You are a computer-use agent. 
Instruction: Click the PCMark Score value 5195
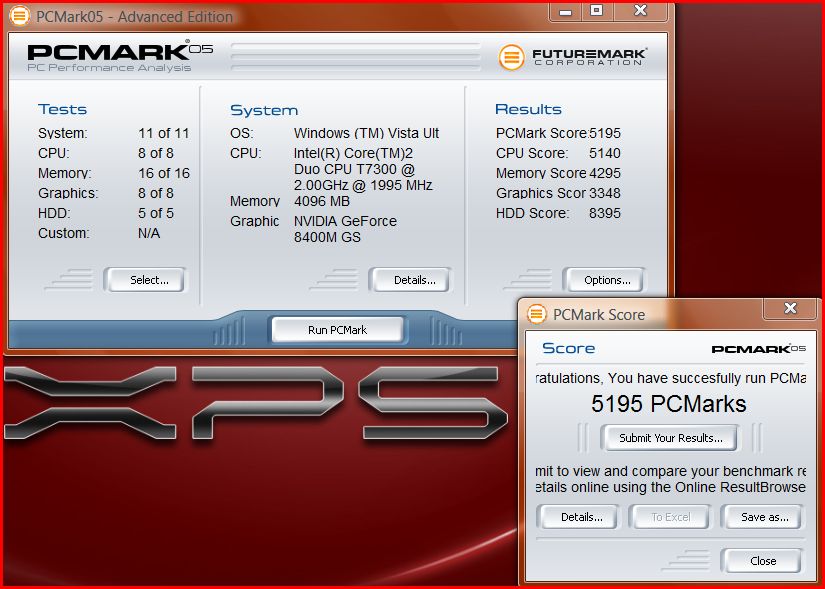[x=605, y=133]
